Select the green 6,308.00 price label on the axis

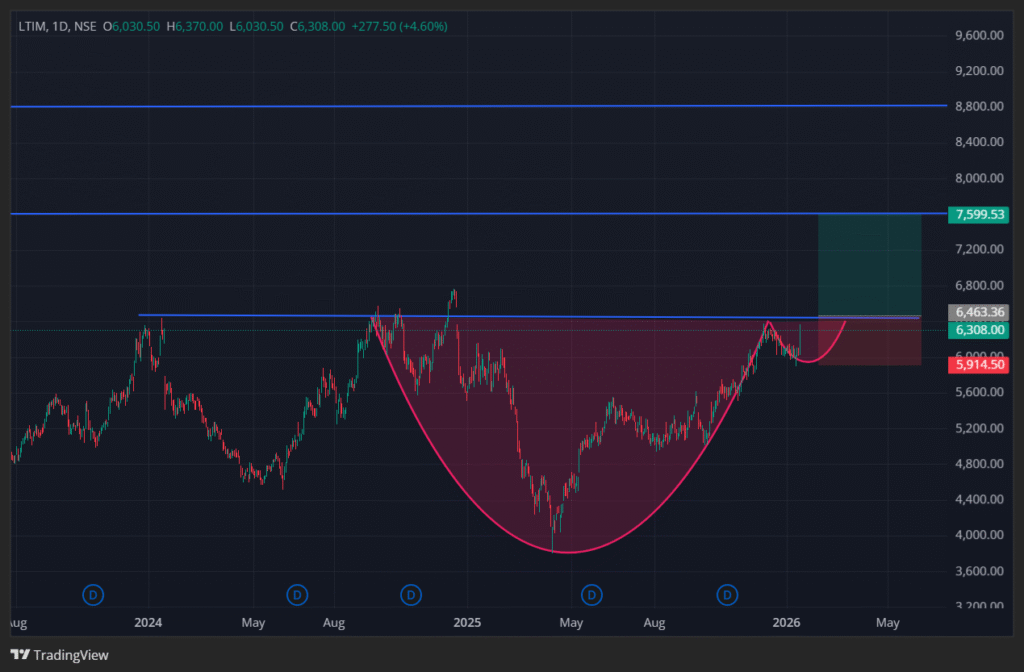click(978, 330)
